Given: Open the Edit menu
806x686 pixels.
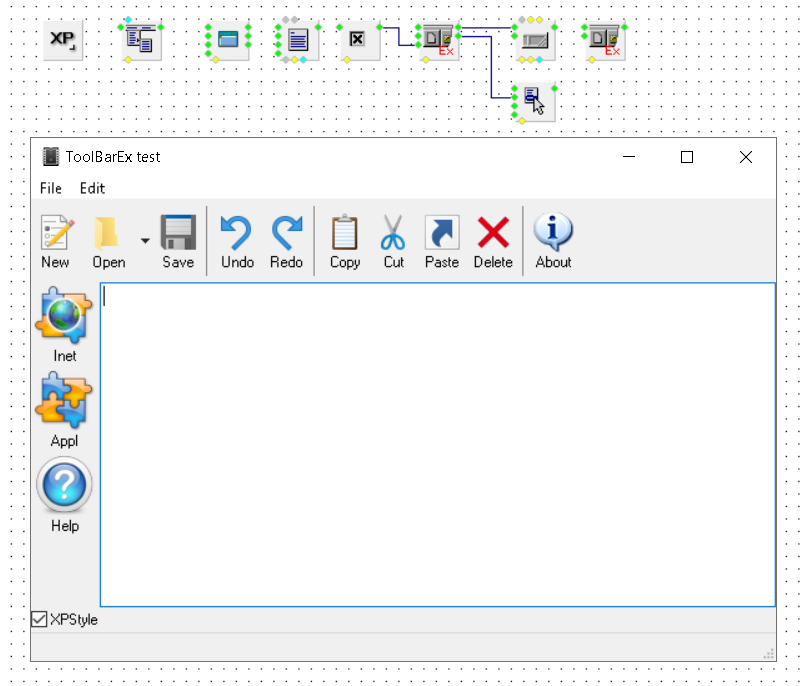Looking at the screenshot, I should [92, 188].
